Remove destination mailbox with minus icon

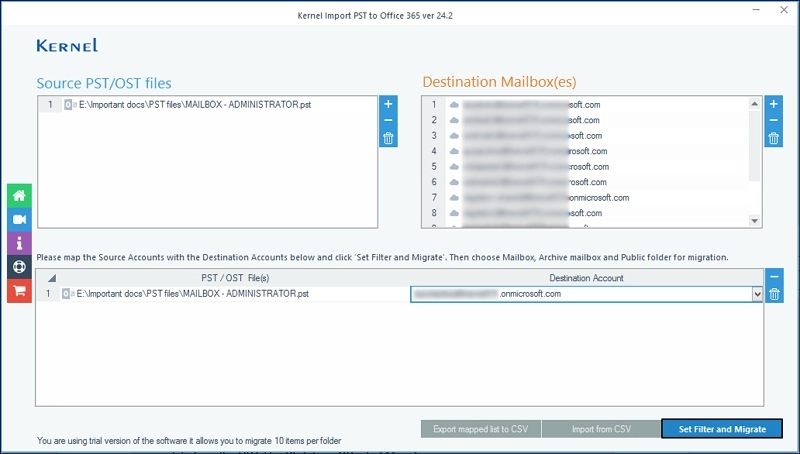pyautogui.click(x=773, y=120)
